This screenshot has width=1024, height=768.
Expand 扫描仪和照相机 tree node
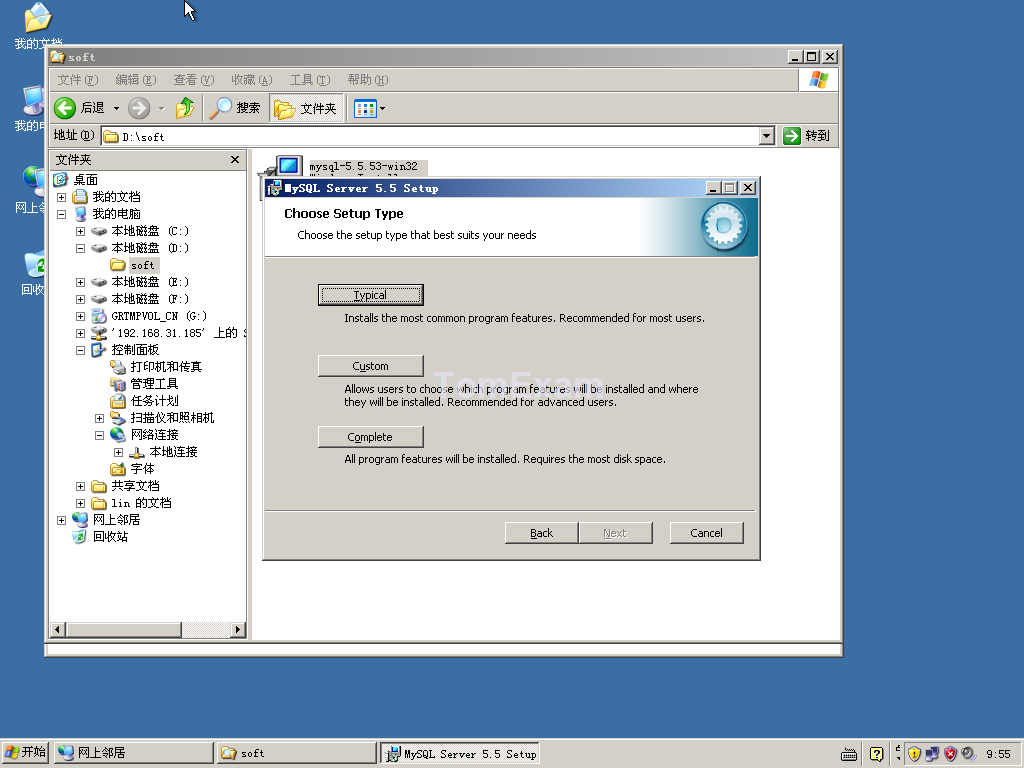pos(99,418)
